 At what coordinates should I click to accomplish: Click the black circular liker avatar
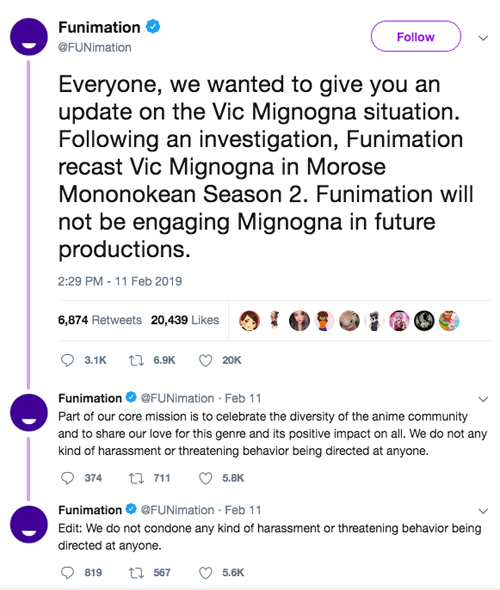click(424, 321)
